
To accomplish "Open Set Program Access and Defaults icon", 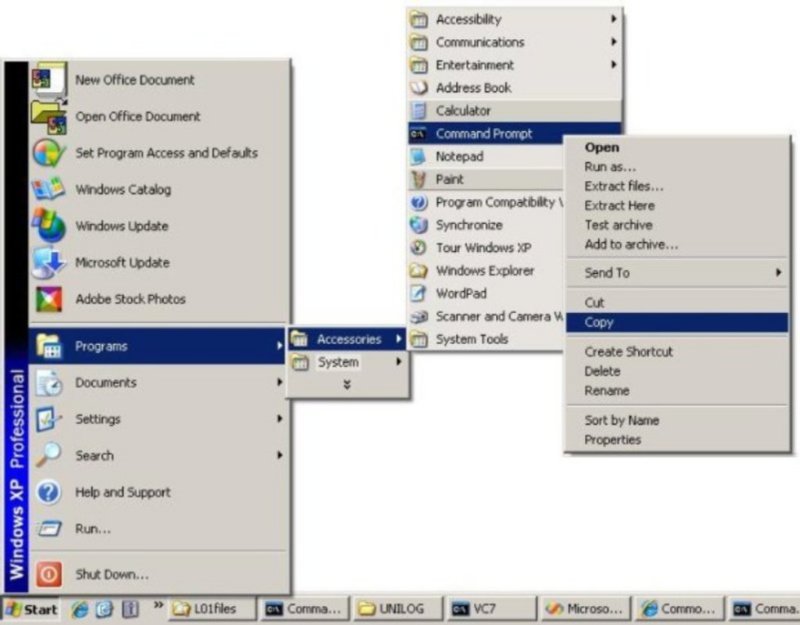I will coord(48,153).
